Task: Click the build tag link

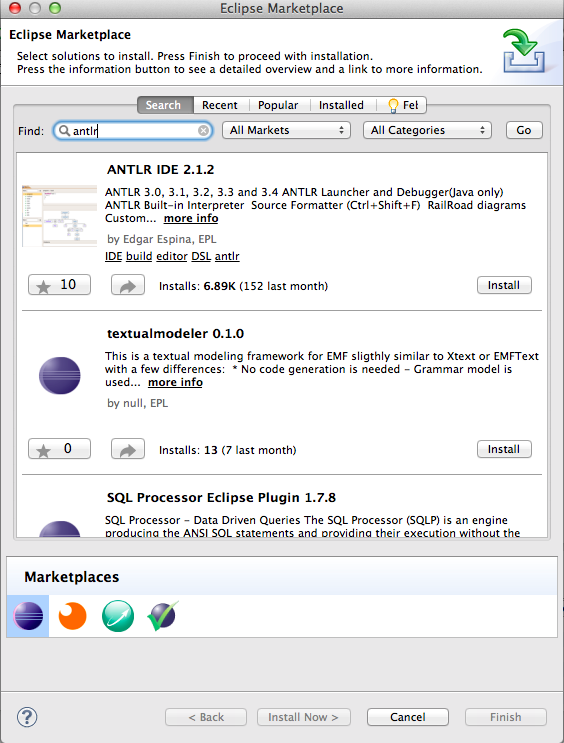Action: tap(139, 256)
